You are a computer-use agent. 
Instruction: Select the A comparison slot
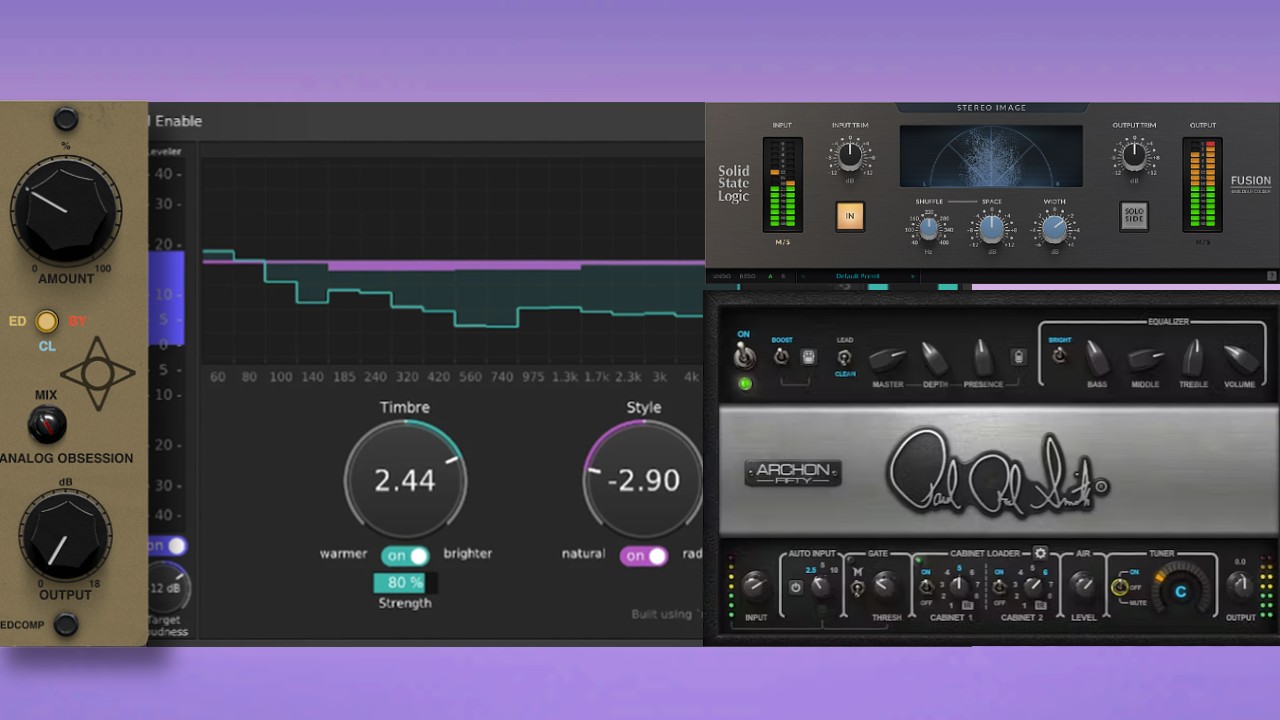pos(770,276)
